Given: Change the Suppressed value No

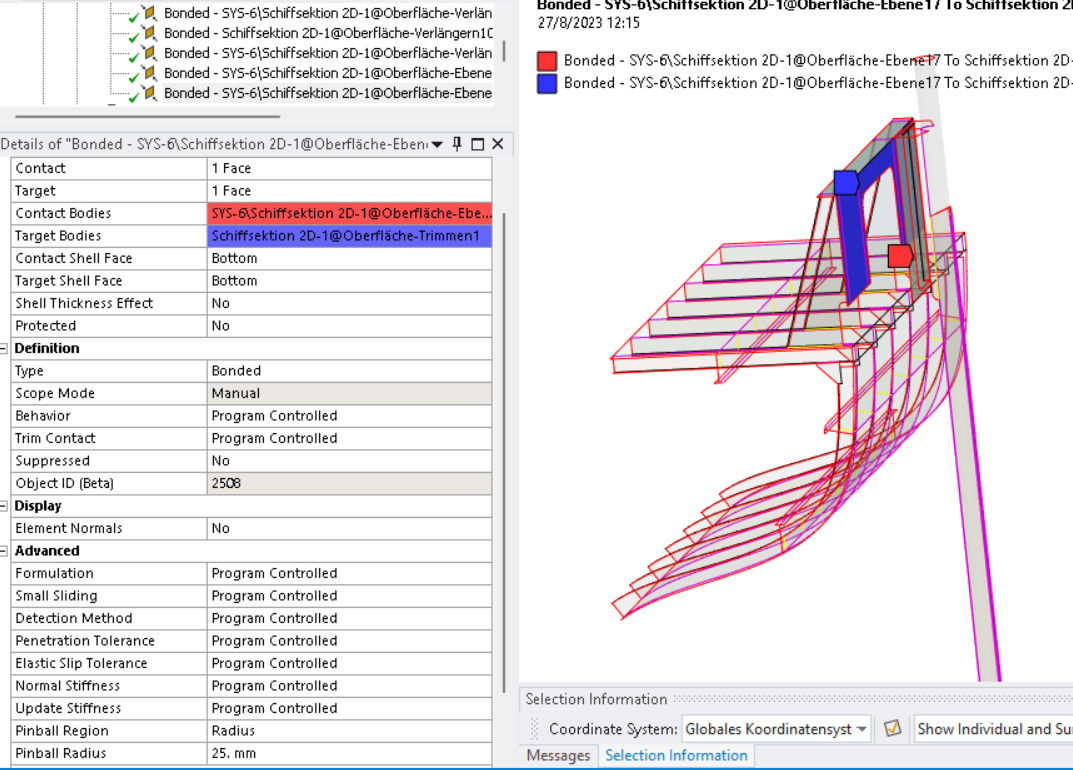Looking at the screenshot, I should pyautogui.click(x=350, y=461).
